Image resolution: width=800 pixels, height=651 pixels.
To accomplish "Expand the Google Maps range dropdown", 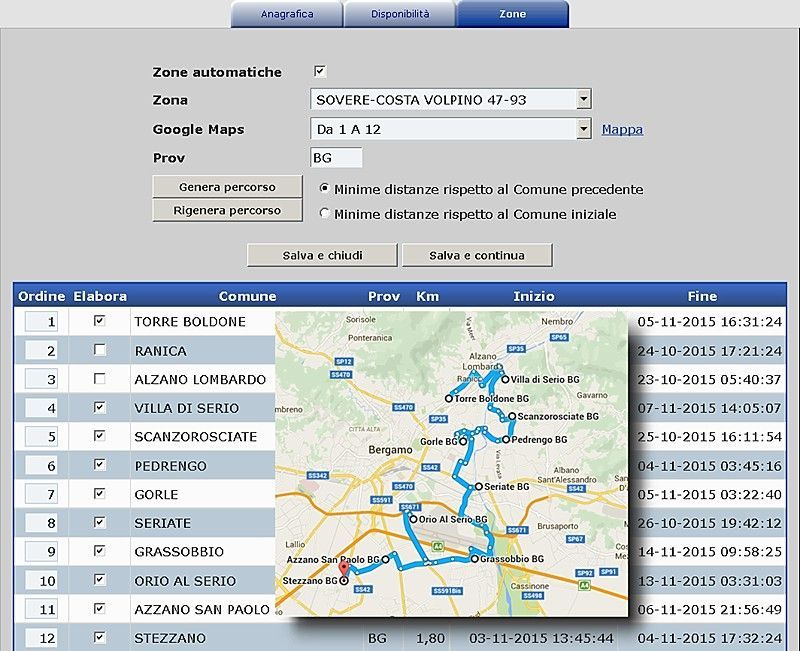I will [x=584, y=129].
